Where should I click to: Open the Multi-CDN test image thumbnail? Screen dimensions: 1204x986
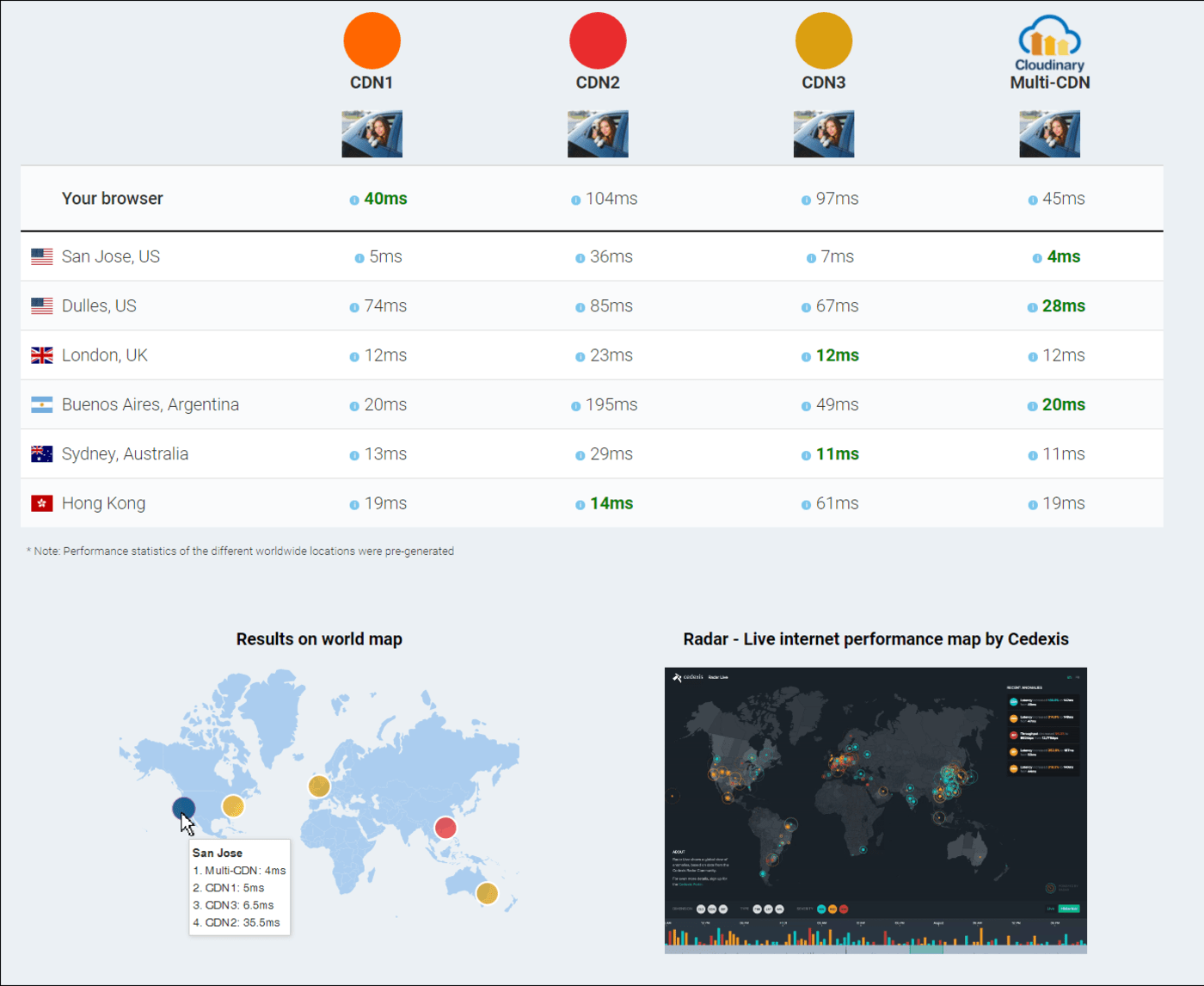[1049, 133]
